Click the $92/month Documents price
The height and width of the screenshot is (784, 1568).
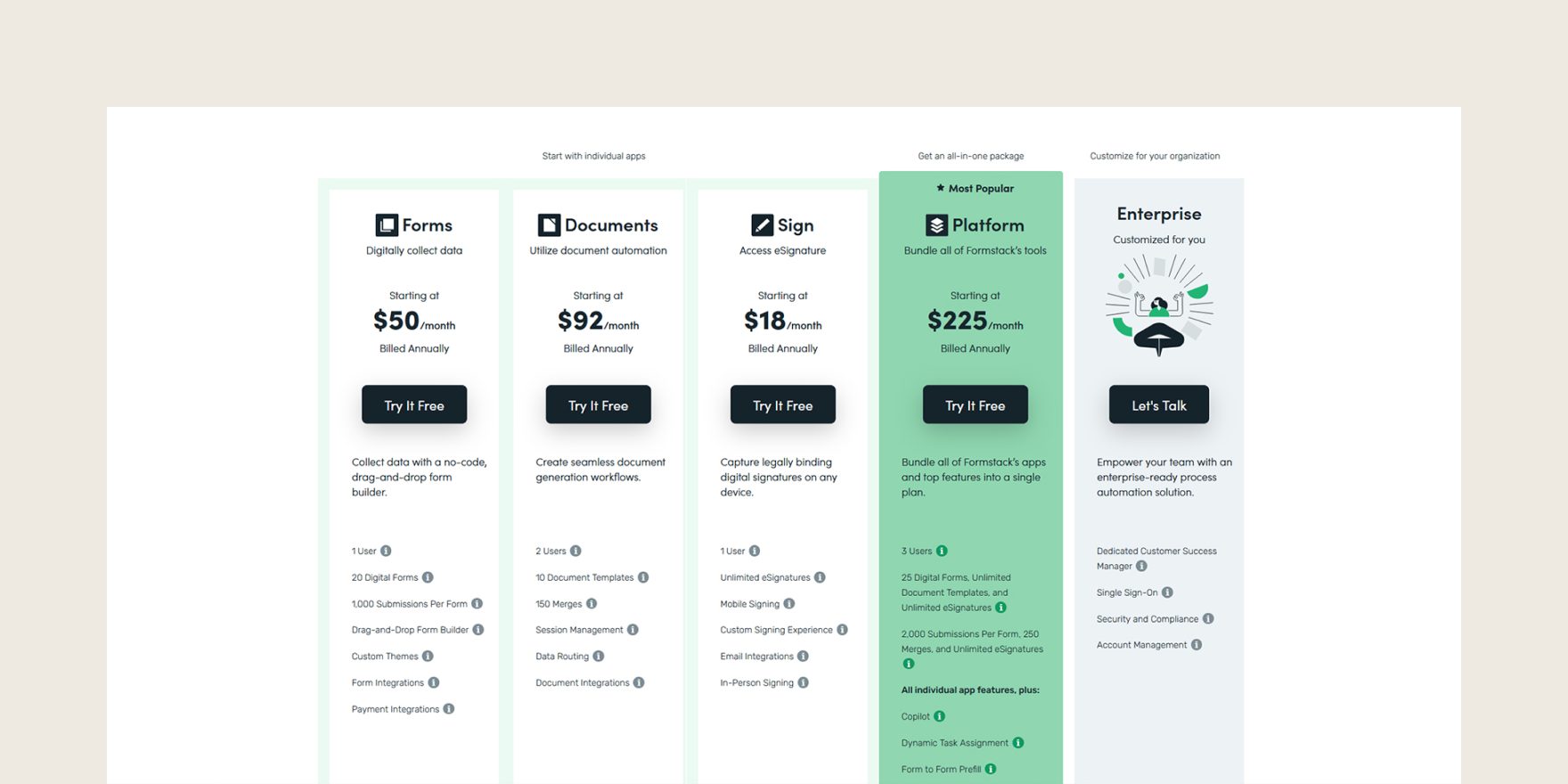click(599, 321)
